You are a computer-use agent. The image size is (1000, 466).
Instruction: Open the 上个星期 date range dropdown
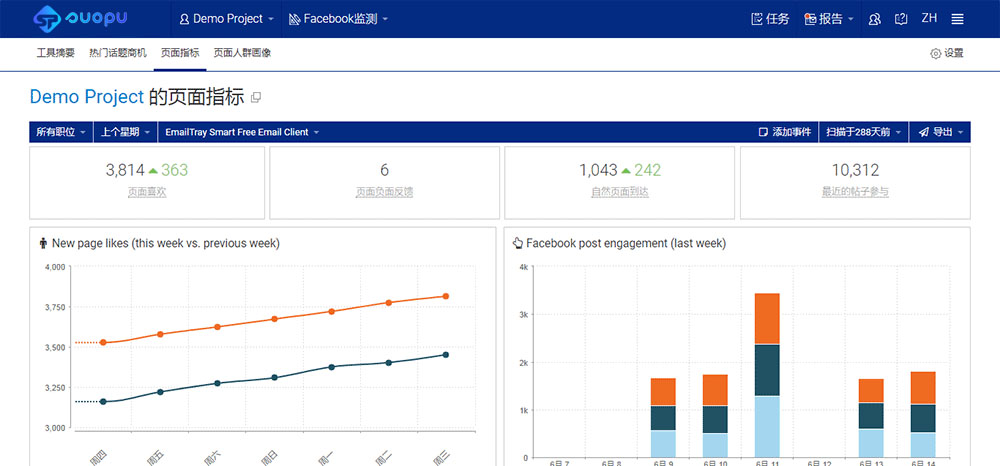(x=126, y=132)
